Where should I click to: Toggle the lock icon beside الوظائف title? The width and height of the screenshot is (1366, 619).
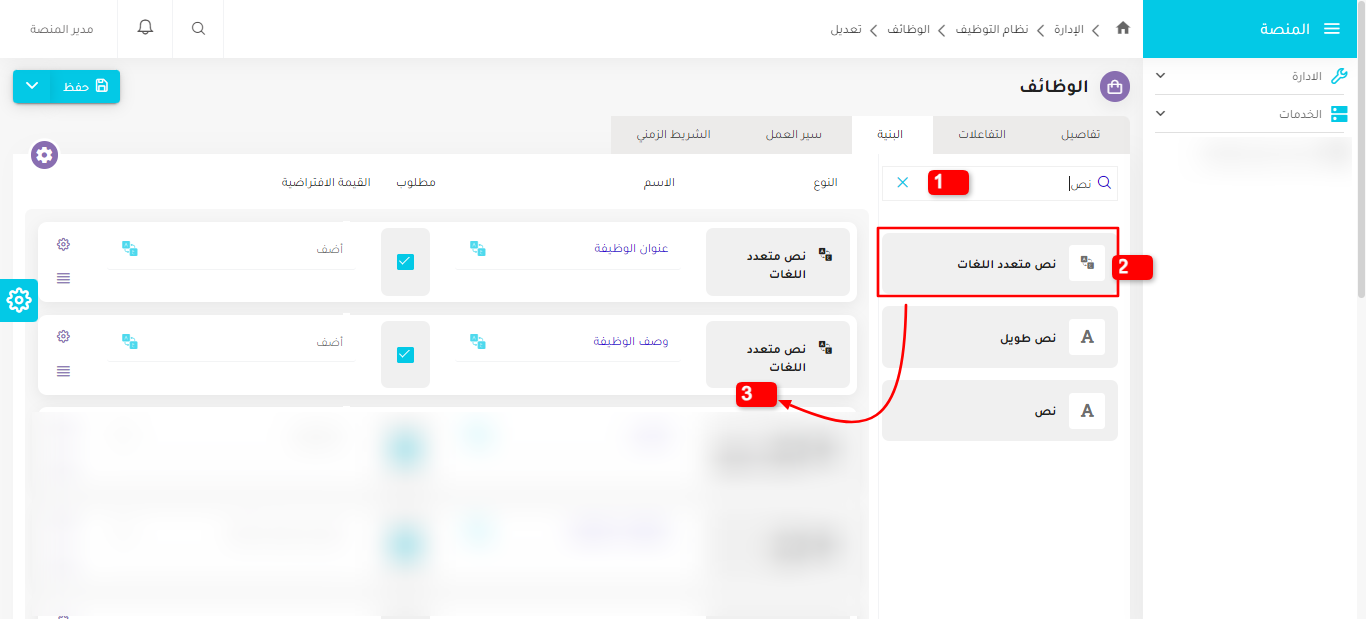click(x=1113, y=86)
